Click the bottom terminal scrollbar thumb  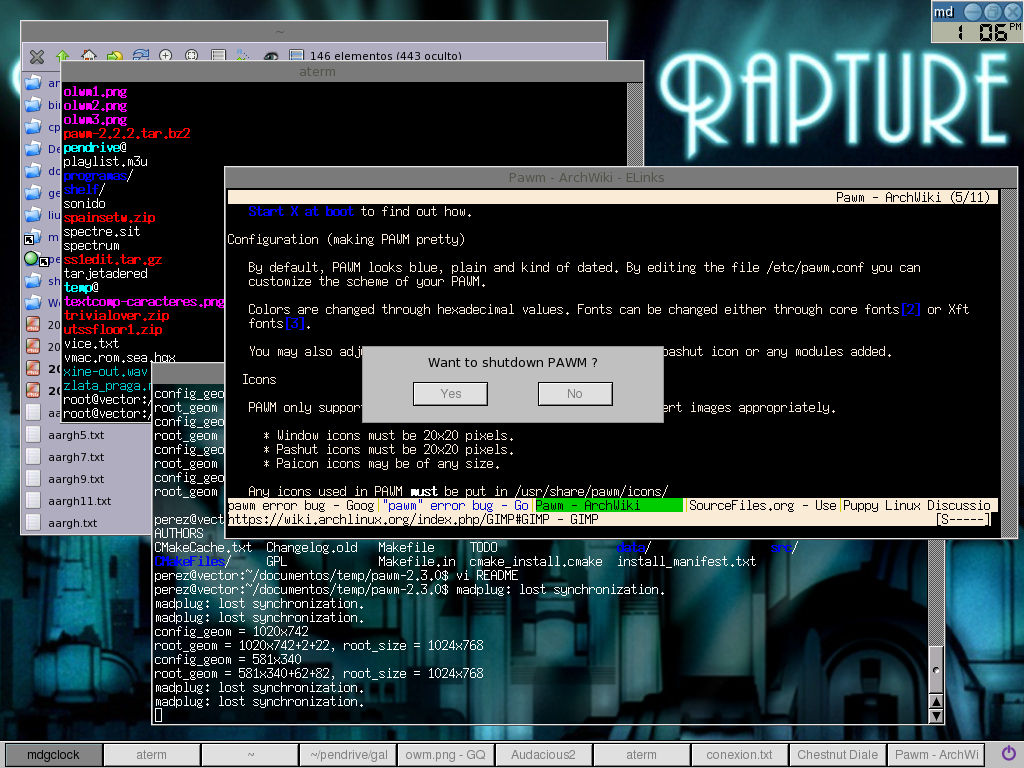tap(936, 670)
